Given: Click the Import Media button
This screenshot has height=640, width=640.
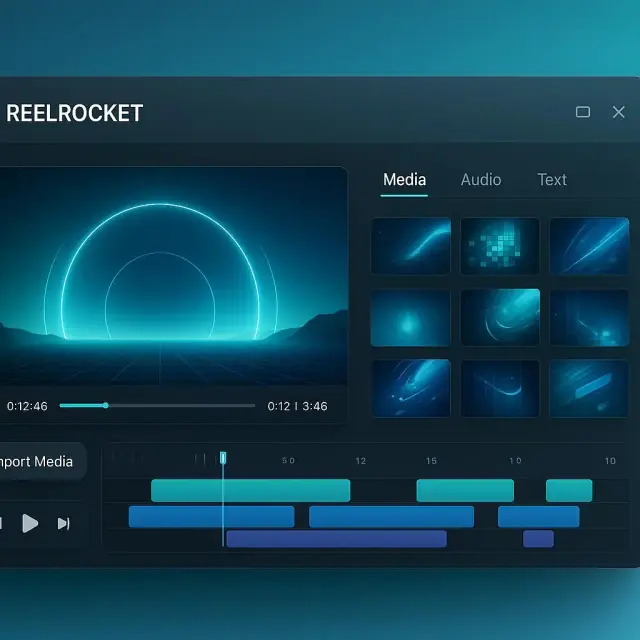Looking at the screenshot, I should [x=43, y=461].
